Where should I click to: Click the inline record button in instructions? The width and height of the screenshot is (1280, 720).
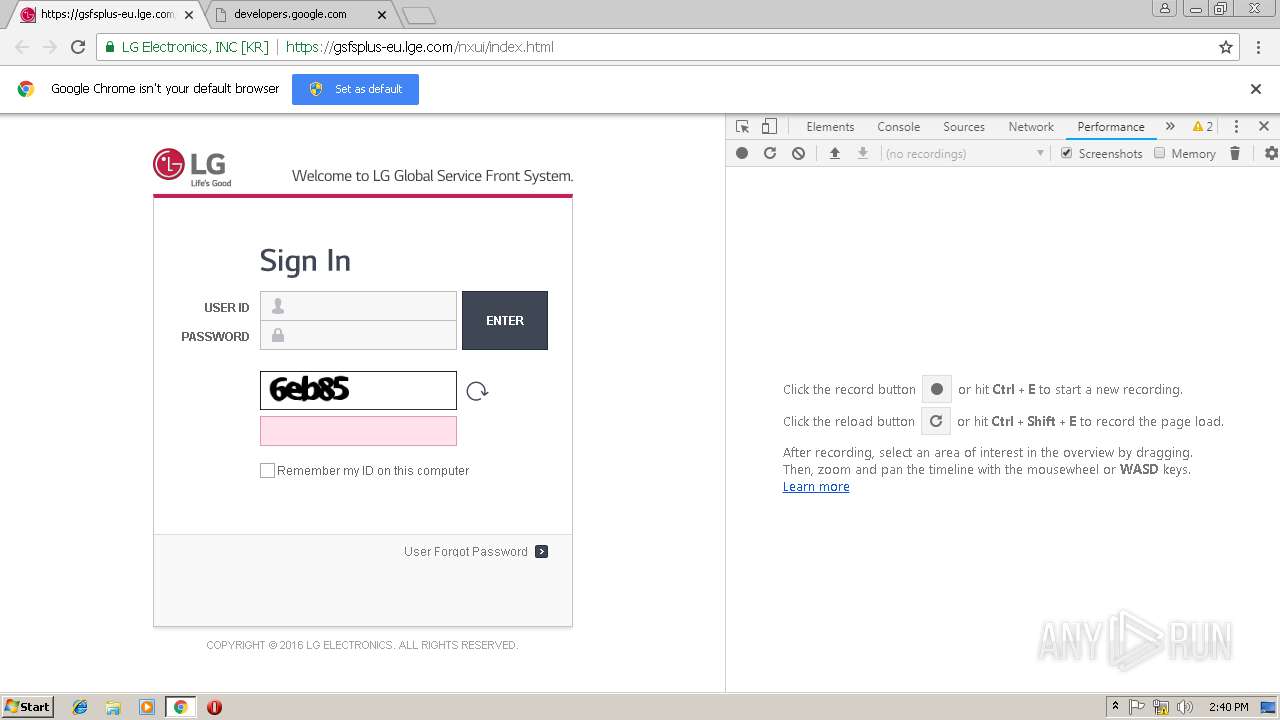936,390
